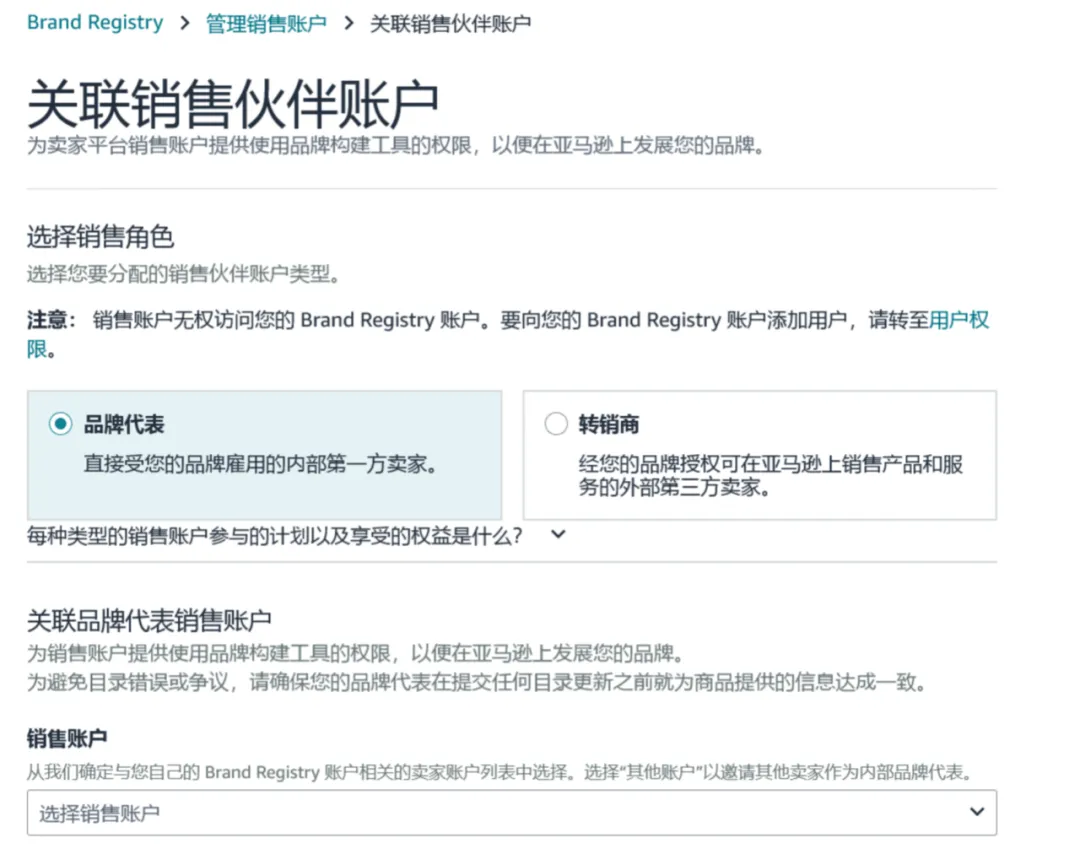Open the 用户权限 link in the notice

pyautogui.click(x=958, y=320)
